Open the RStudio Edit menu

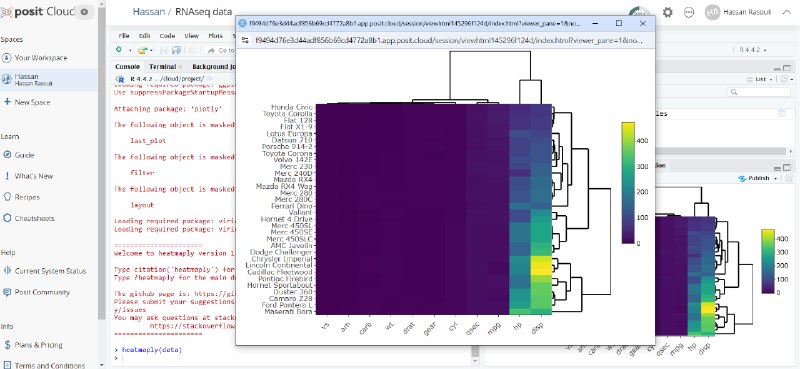pos(144,36)
